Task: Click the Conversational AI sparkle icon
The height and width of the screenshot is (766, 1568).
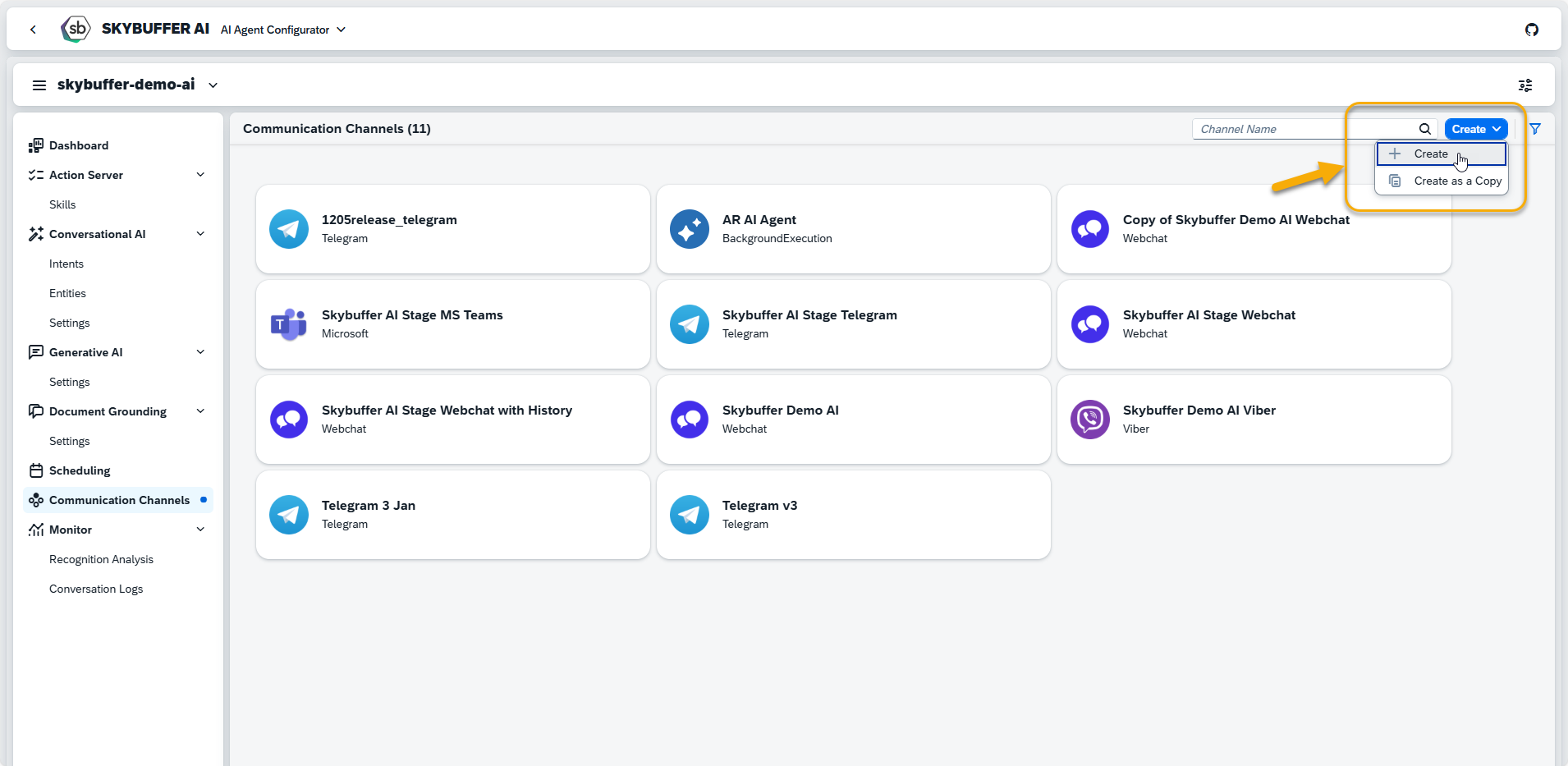Action: tap(35, 234)
